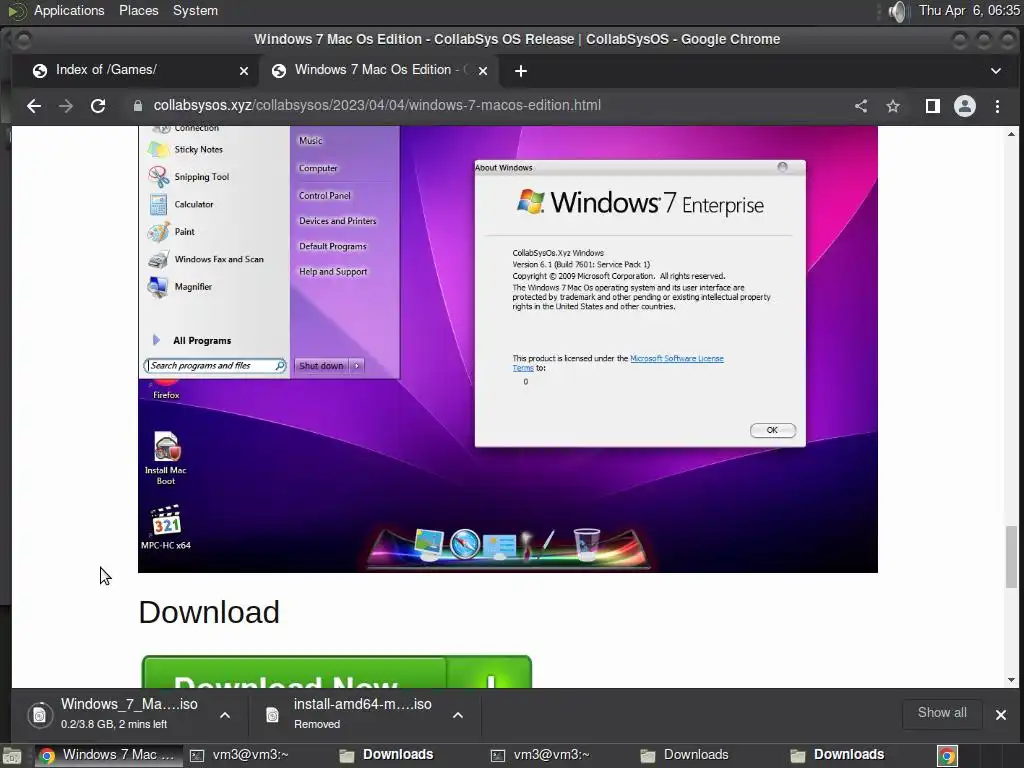The height and width of the screenshot is (768, 1024).
Task: Click the Chrome icon at taskbar right end
Action: [x=947, y=756]
